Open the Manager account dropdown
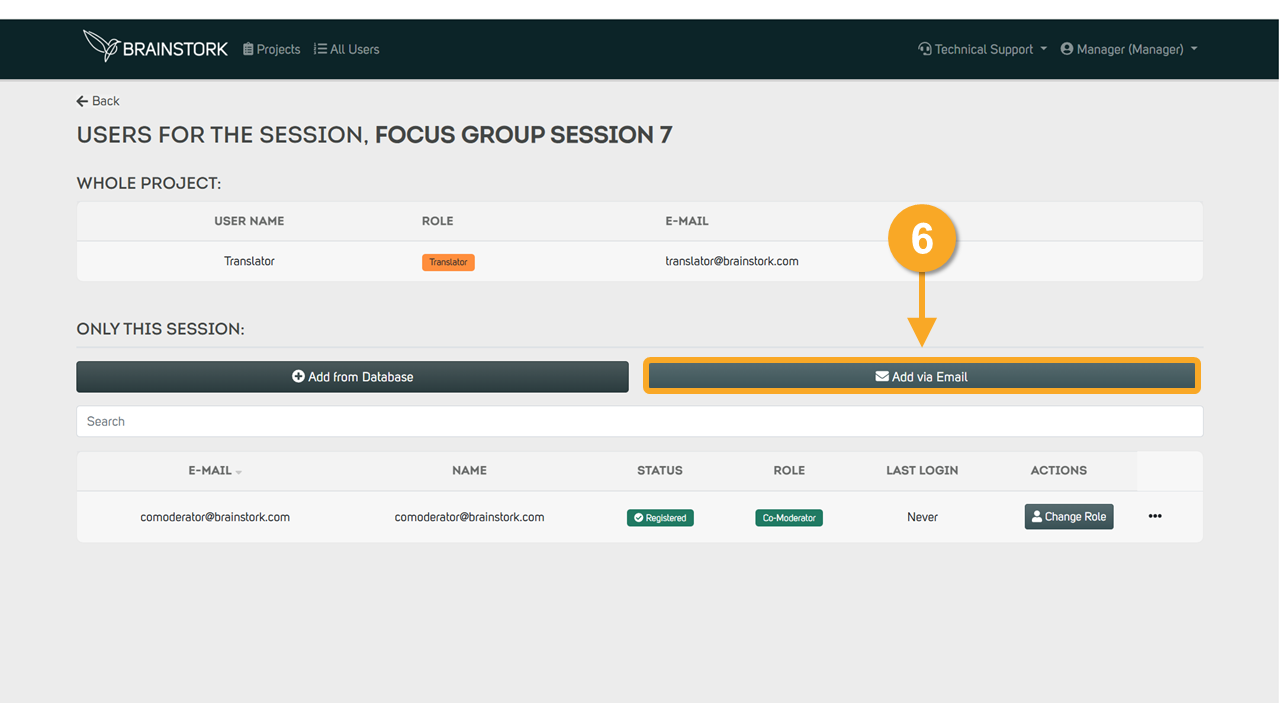Image resolution: width=1280 pixels, height=720 pixels. click(1129, 49)
